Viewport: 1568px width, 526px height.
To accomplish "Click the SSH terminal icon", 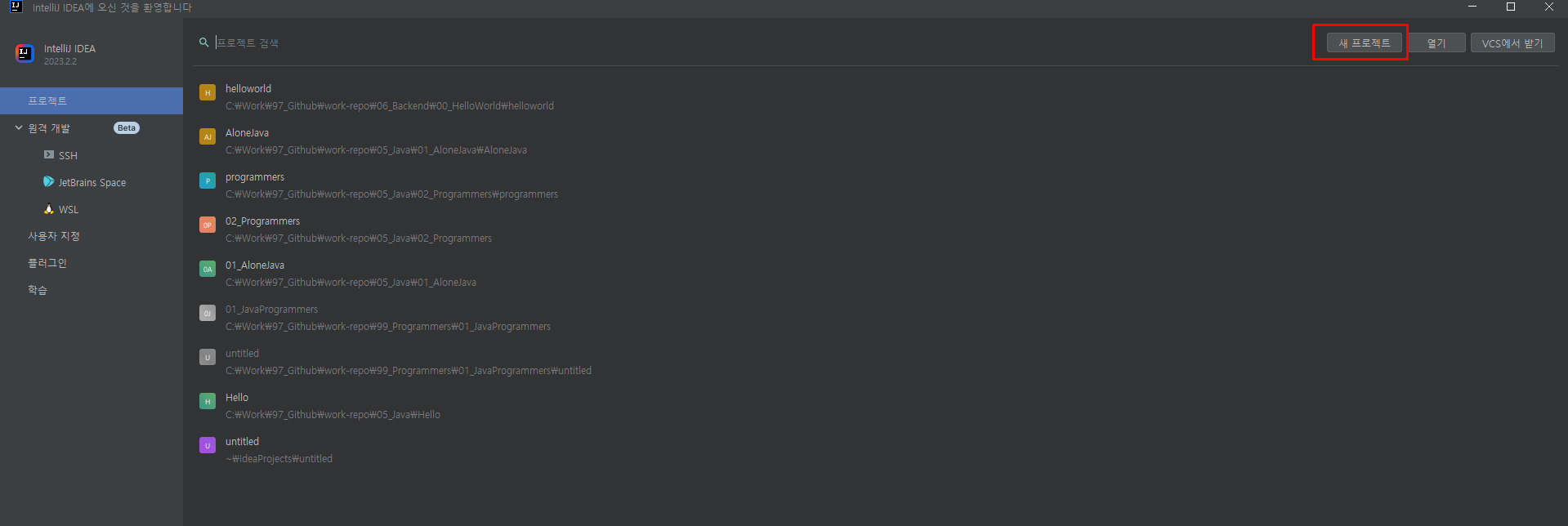I will [49, 154].
